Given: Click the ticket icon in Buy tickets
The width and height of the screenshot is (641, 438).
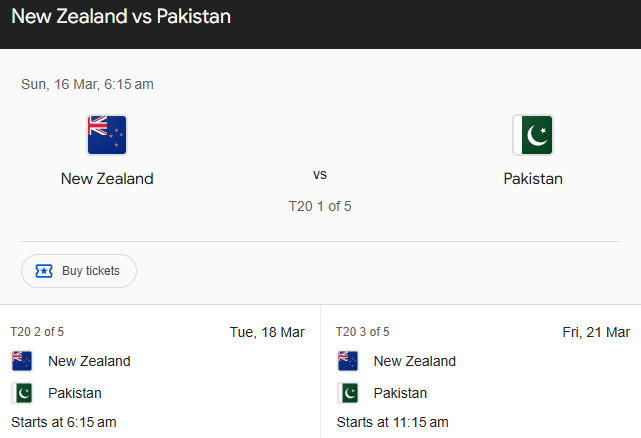Looking at the screenshot, I should [x=44, y=271].
